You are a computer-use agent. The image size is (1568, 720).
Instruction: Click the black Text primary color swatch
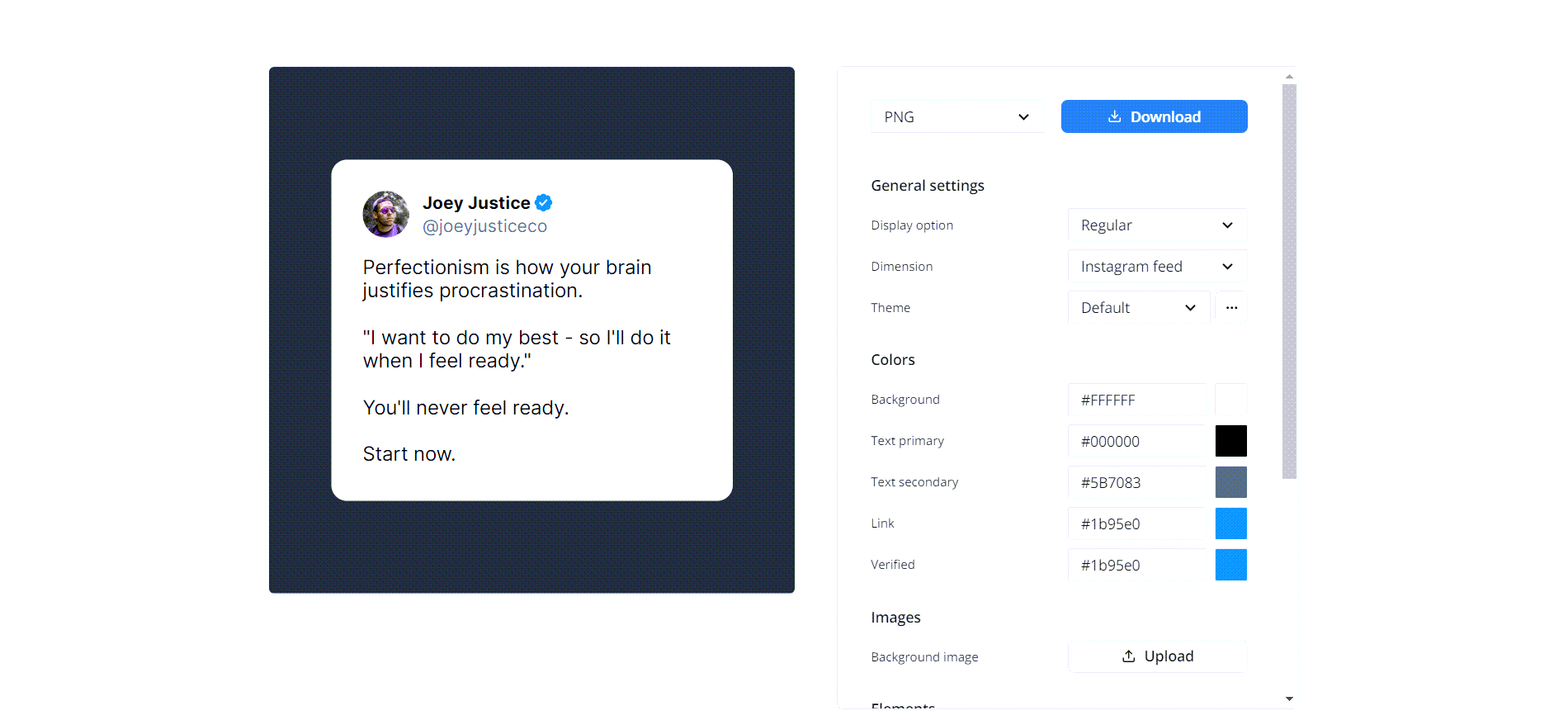pos(1230,441)
